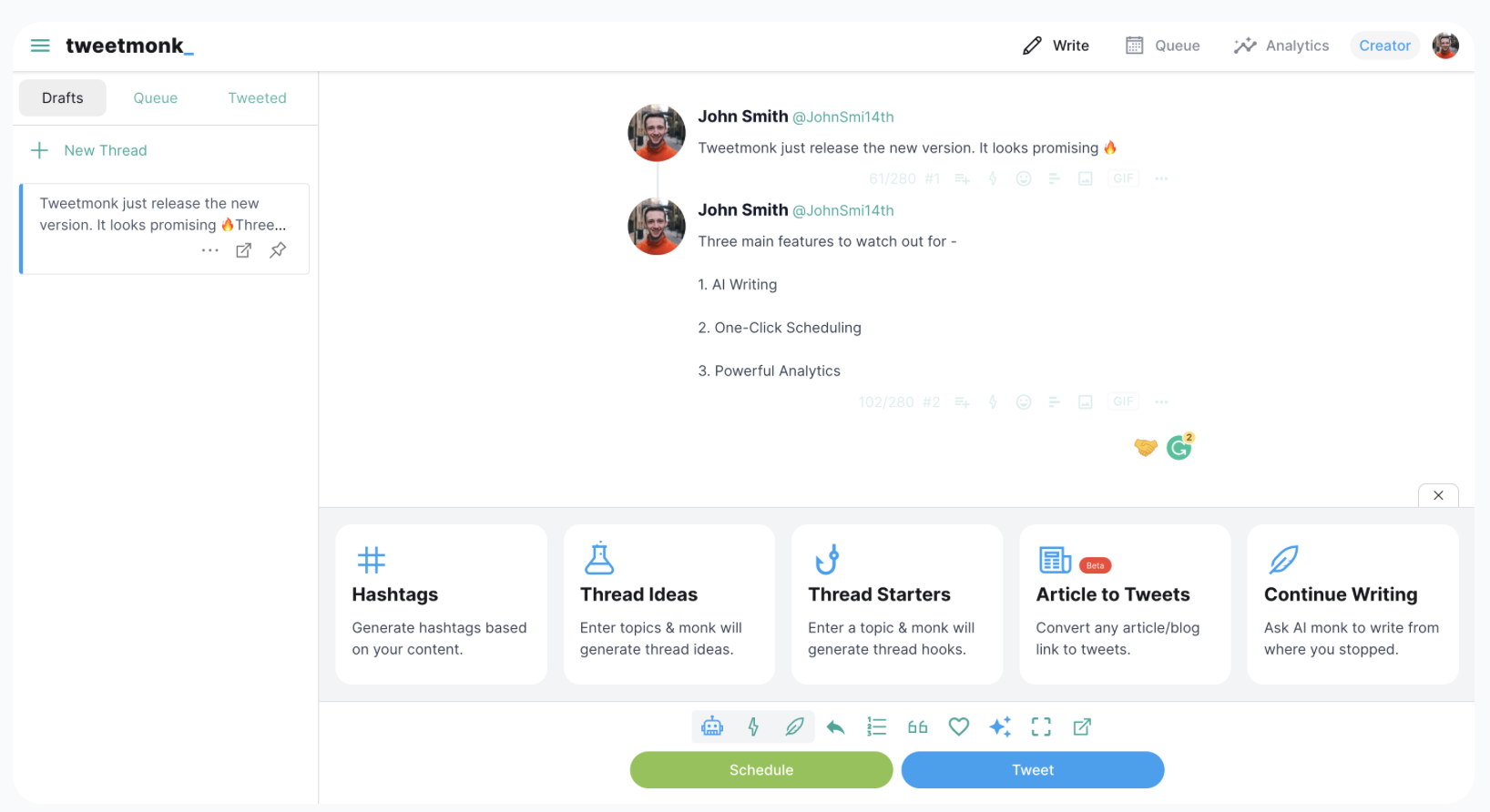This screenshot has height=812, width=1490.
Task: Open Analytics from the top navigation
Action: coord(1281,46)
